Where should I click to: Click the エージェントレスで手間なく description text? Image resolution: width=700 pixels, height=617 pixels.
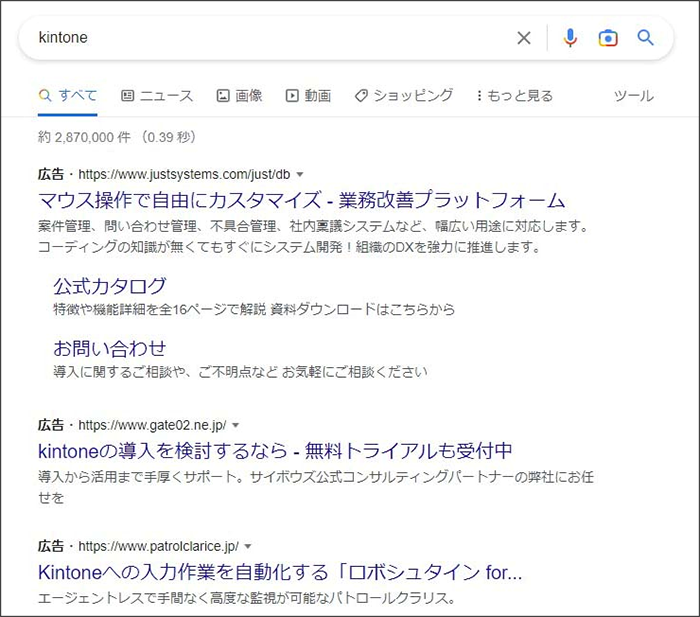pyautogui.click(x=247, y=598)
